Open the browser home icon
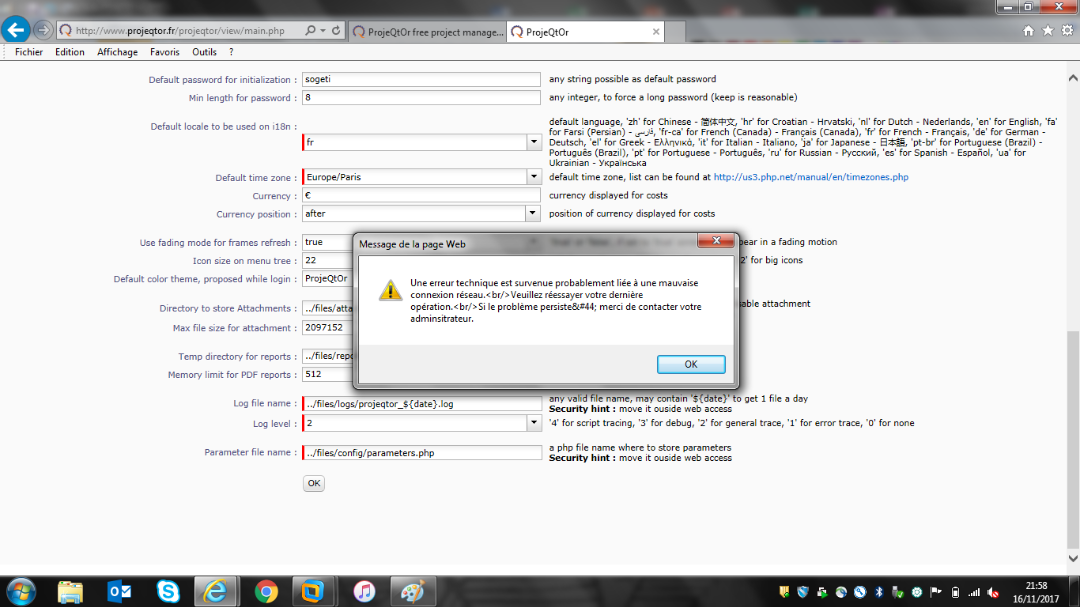Viewport: 1080px width, 607px height. [1028, 30]
